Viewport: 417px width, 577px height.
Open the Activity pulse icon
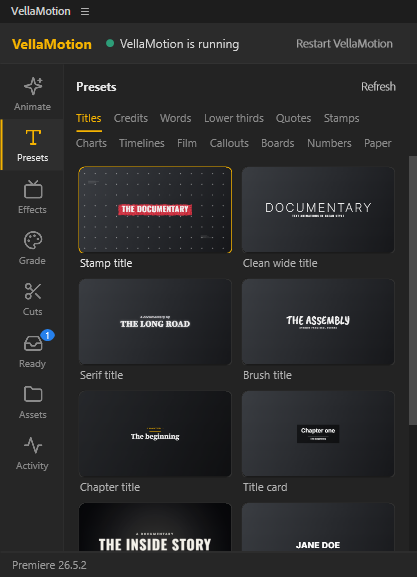point(33,445)
